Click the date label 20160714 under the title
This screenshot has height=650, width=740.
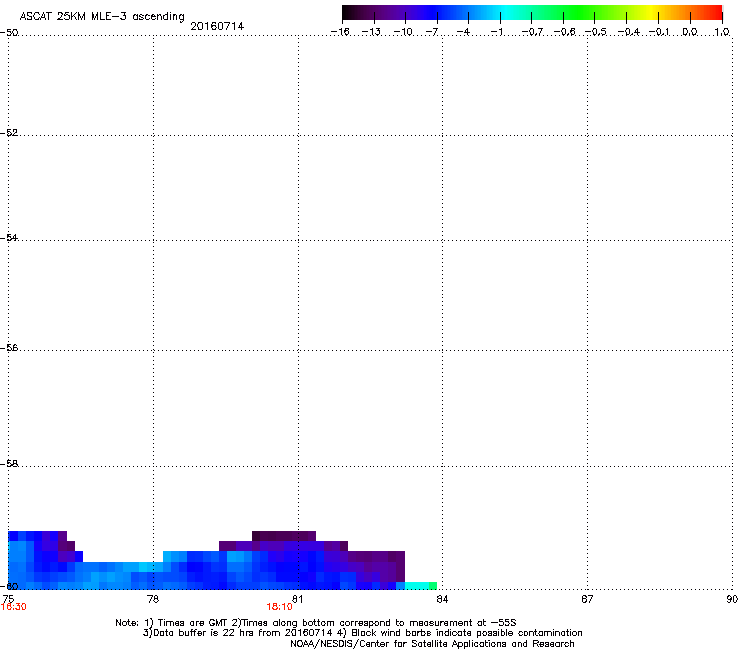[x=217, y=26]
